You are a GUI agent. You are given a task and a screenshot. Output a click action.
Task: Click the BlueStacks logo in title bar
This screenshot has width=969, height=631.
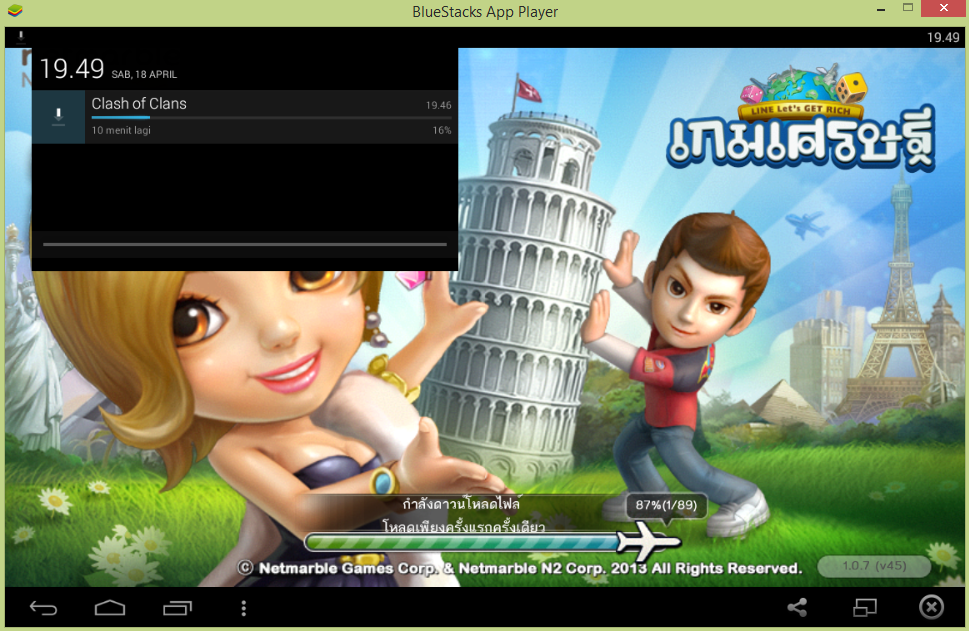pyautogui.click(x=15, y=11)
